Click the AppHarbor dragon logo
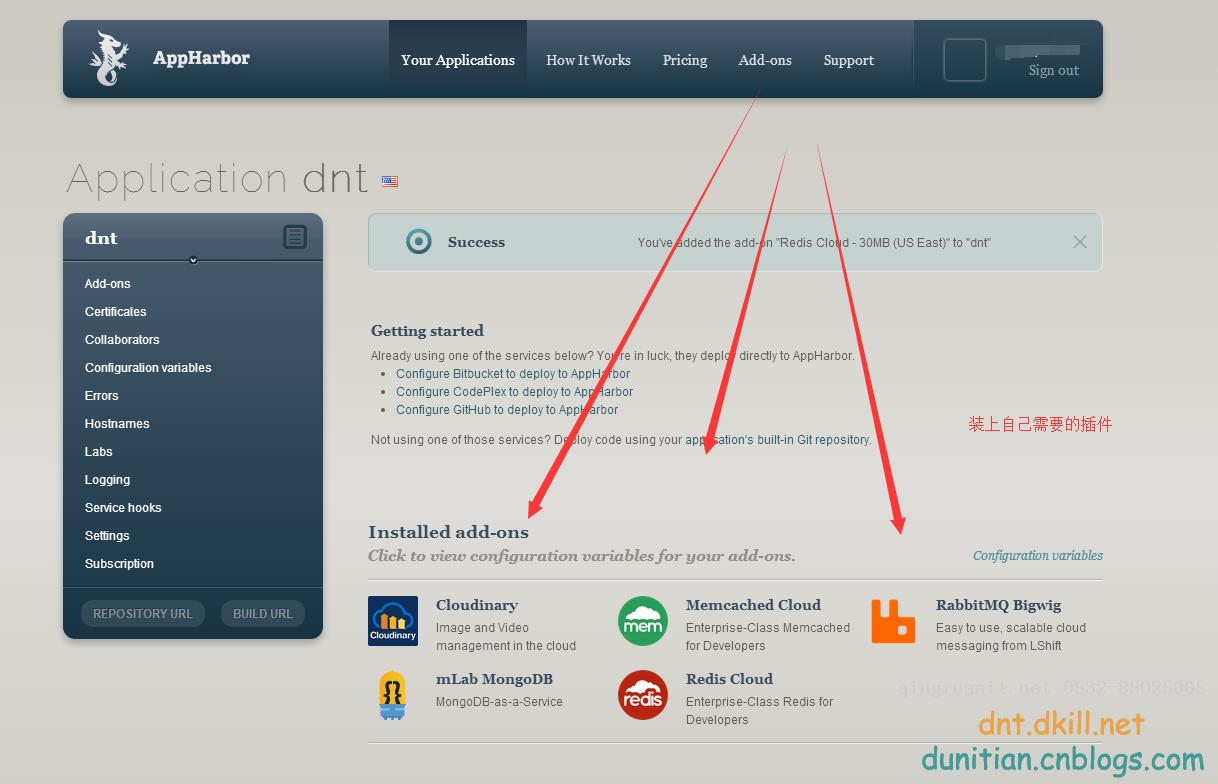 [x=109, y=59]
